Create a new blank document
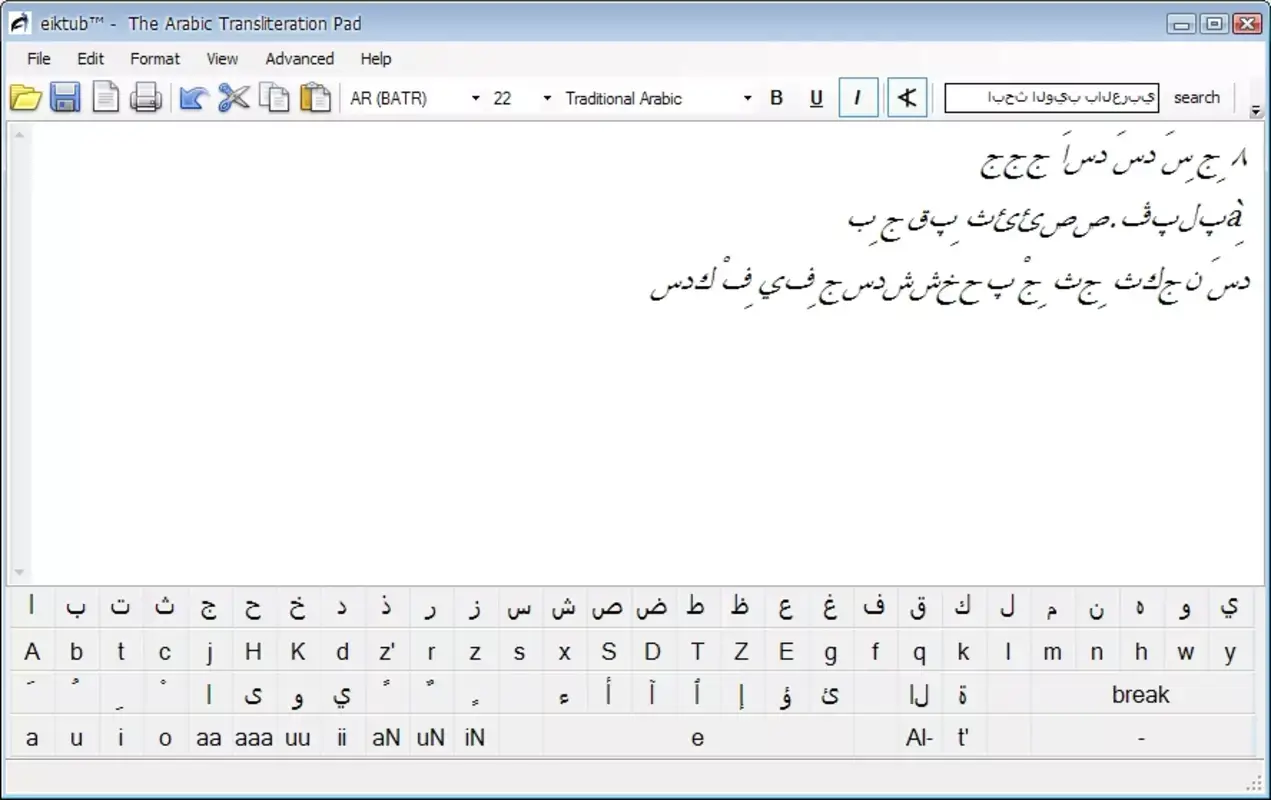1271x800 pixels. pyautogui.click(x=105, y=98)
